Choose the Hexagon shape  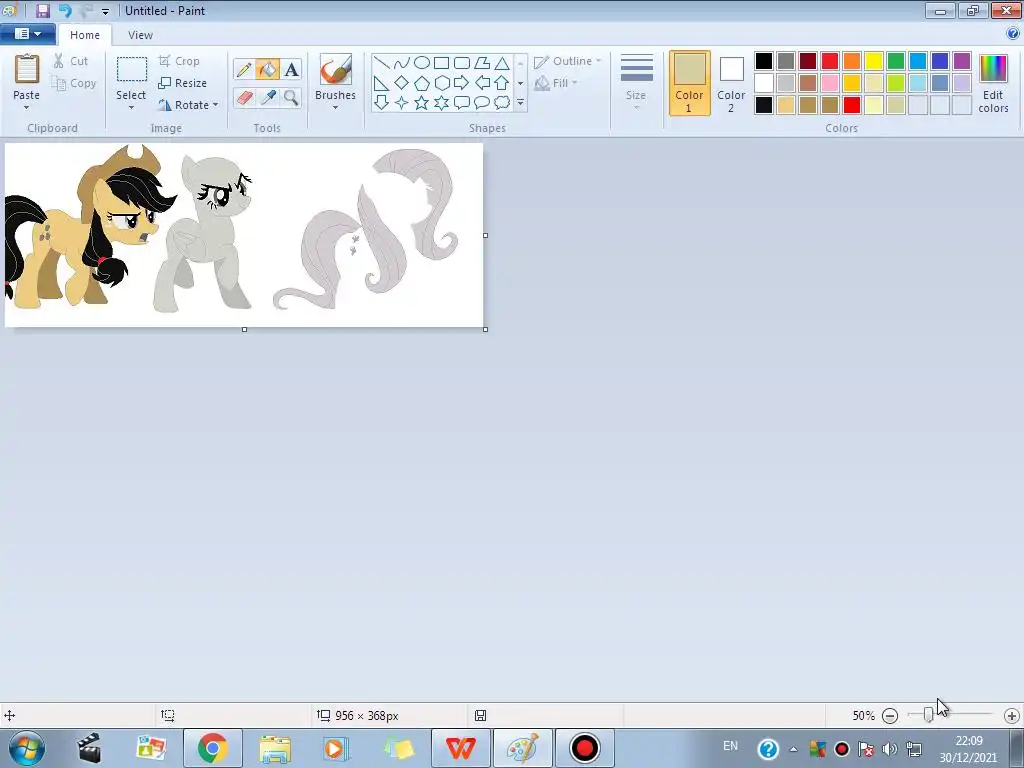click(x=441, y=83)
